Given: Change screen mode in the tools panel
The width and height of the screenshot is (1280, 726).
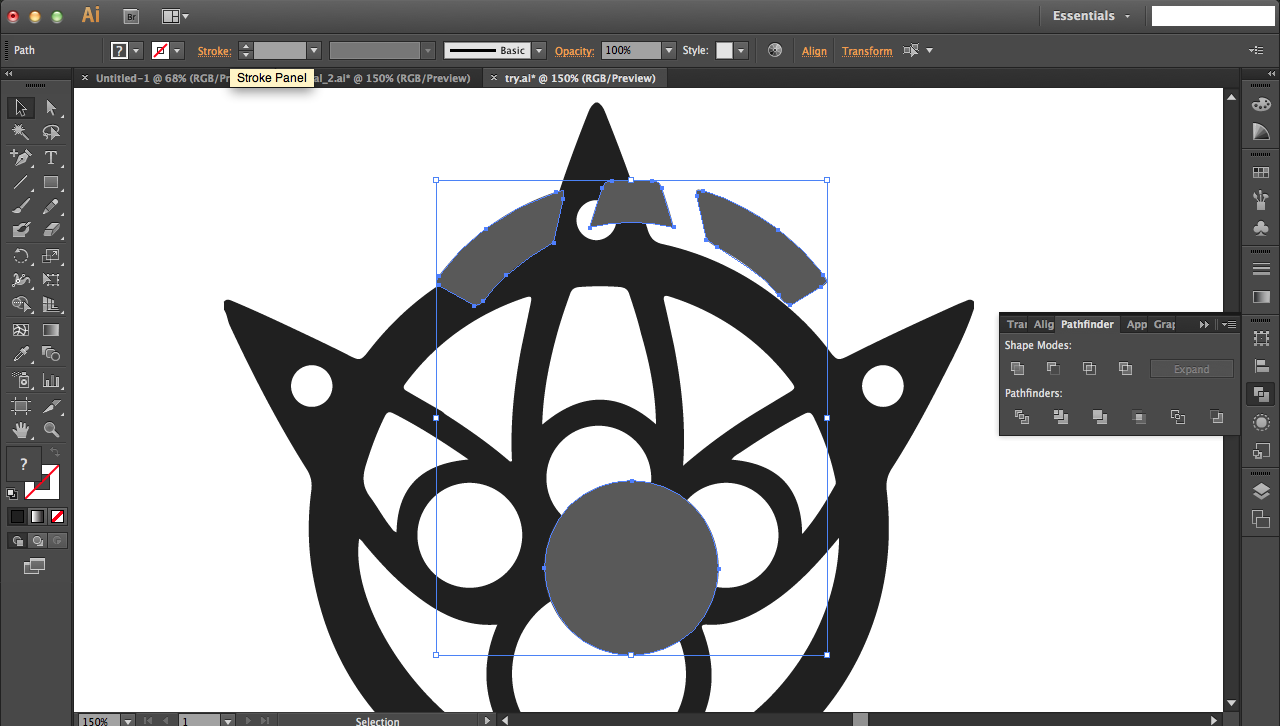Looking at the screenshot, I should coord(35,566).
